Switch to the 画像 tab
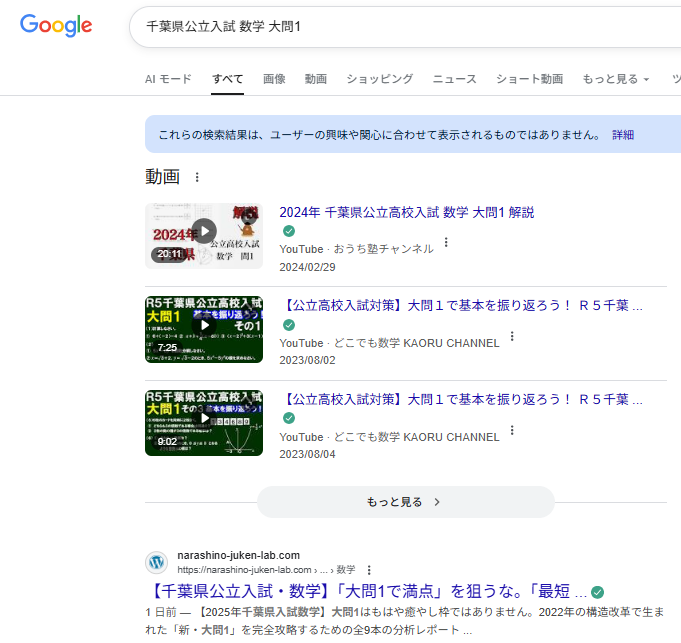Viewport: 681px width, 643px height. (x=274, y=79)
